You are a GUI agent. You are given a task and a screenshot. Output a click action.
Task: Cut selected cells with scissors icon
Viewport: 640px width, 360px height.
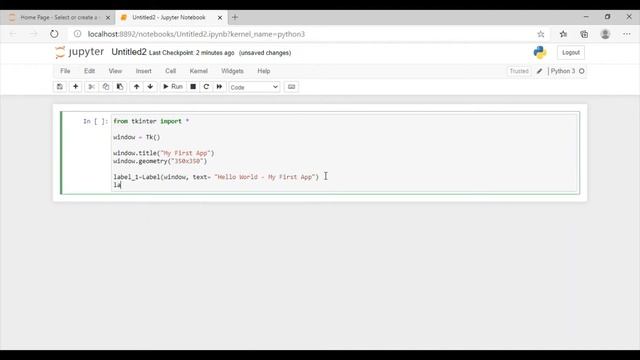pos(91,87)
